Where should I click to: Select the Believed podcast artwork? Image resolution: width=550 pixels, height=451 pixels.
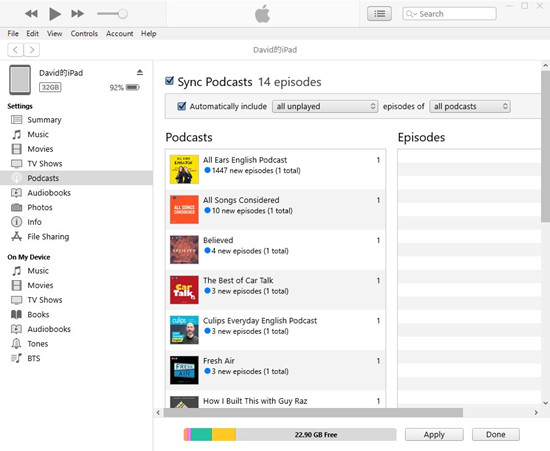point(184,250)
